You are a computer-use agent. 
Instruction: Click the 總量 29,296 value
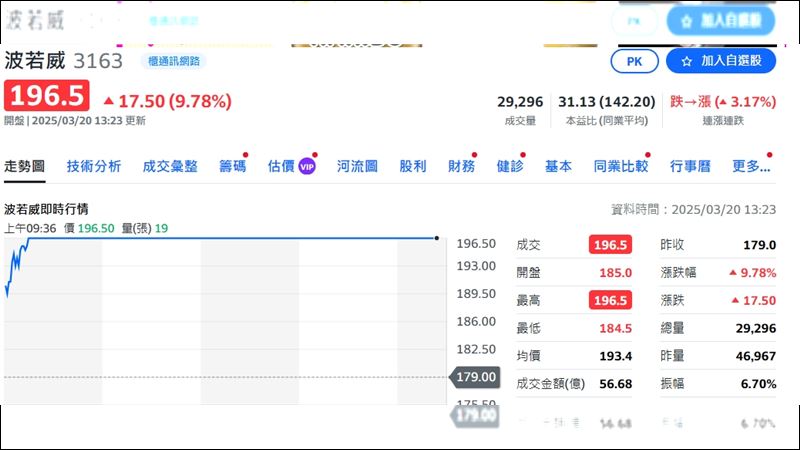(x=756, y=329)
